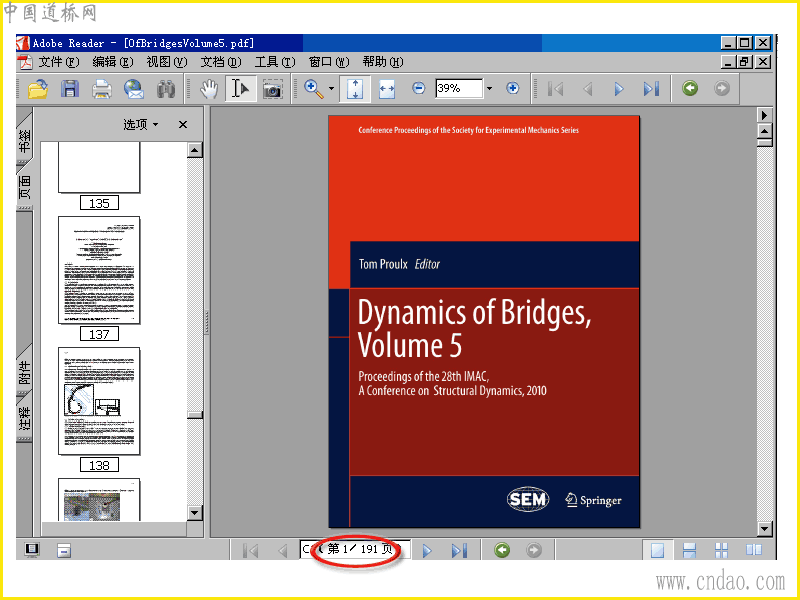Image resolution: width=800 pixels, height=600 pixels.
Task: Click the Fit Width icon in toolbar
Action: pos(387,89)
